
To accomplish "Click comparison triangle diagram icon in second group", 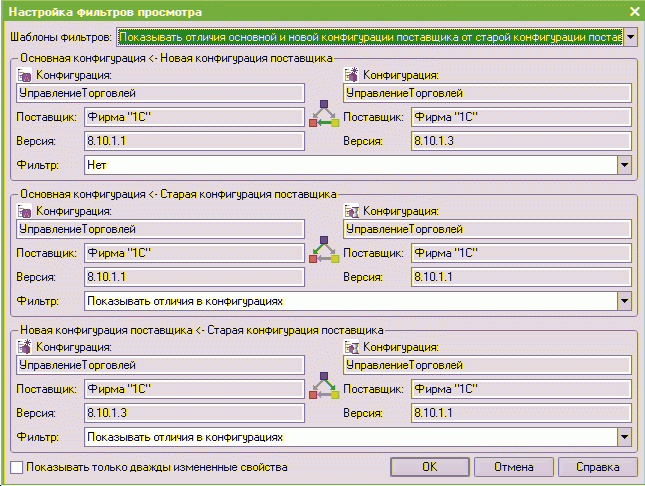I will click(324, 249).
